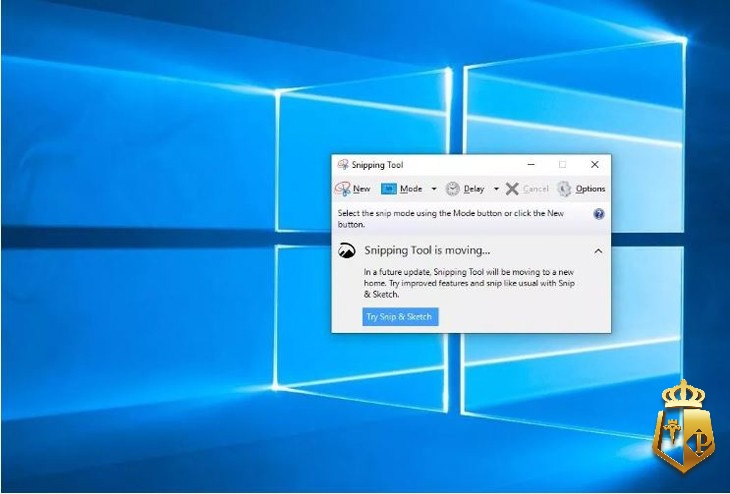Click the Mode label in toolbar
730x494 pixels.
[411, 189]
